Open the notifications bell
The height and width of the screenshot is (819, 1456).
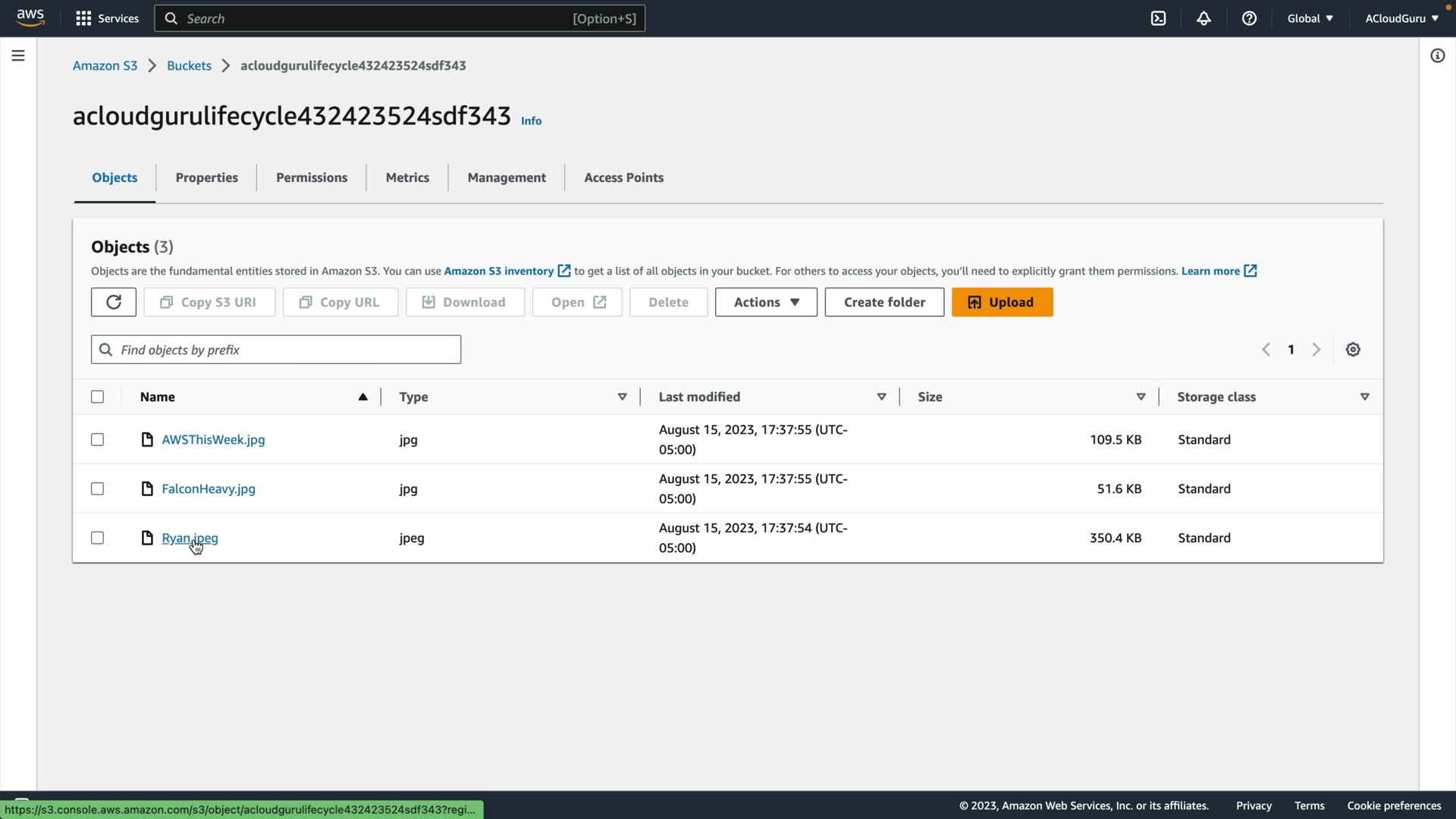tap(1203, 18)
